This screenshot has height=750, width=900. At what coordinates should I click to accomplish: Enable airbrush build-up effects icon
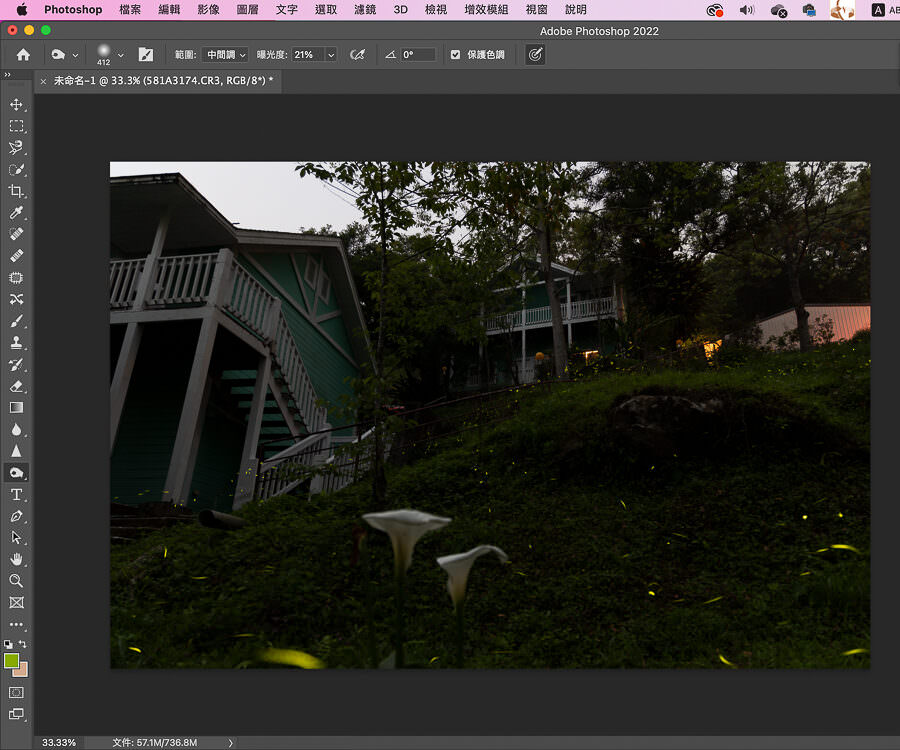(357, 55)
